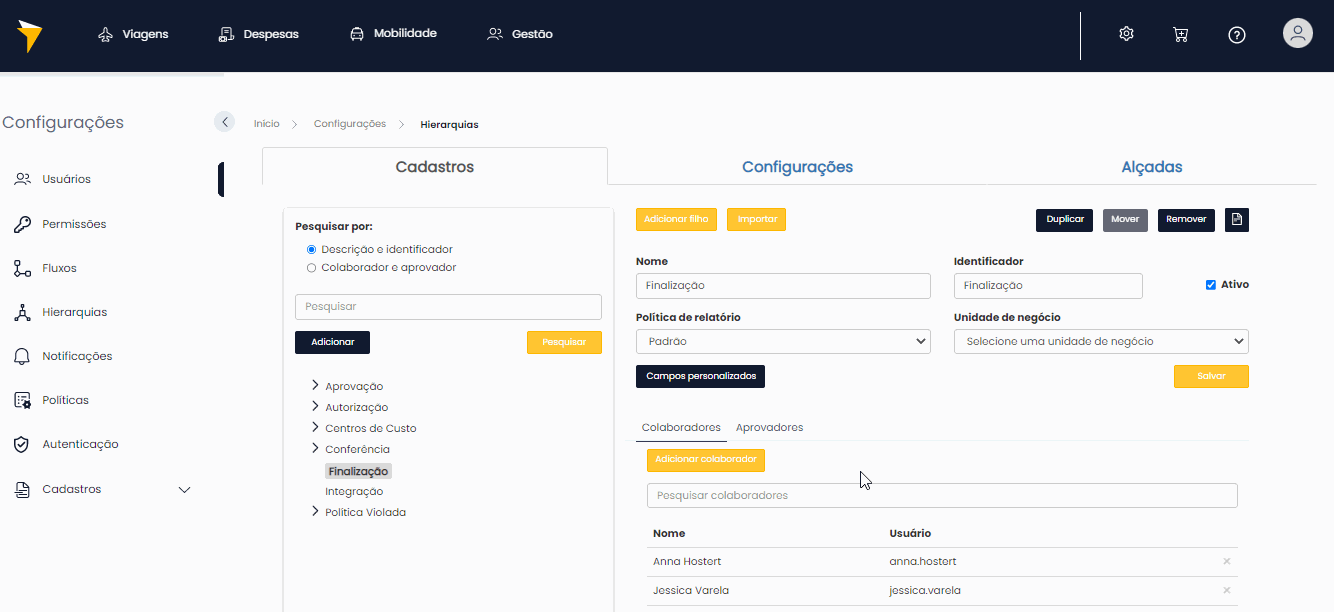Select the Colaborador e aprovador radio option

(x=311, y=267)
